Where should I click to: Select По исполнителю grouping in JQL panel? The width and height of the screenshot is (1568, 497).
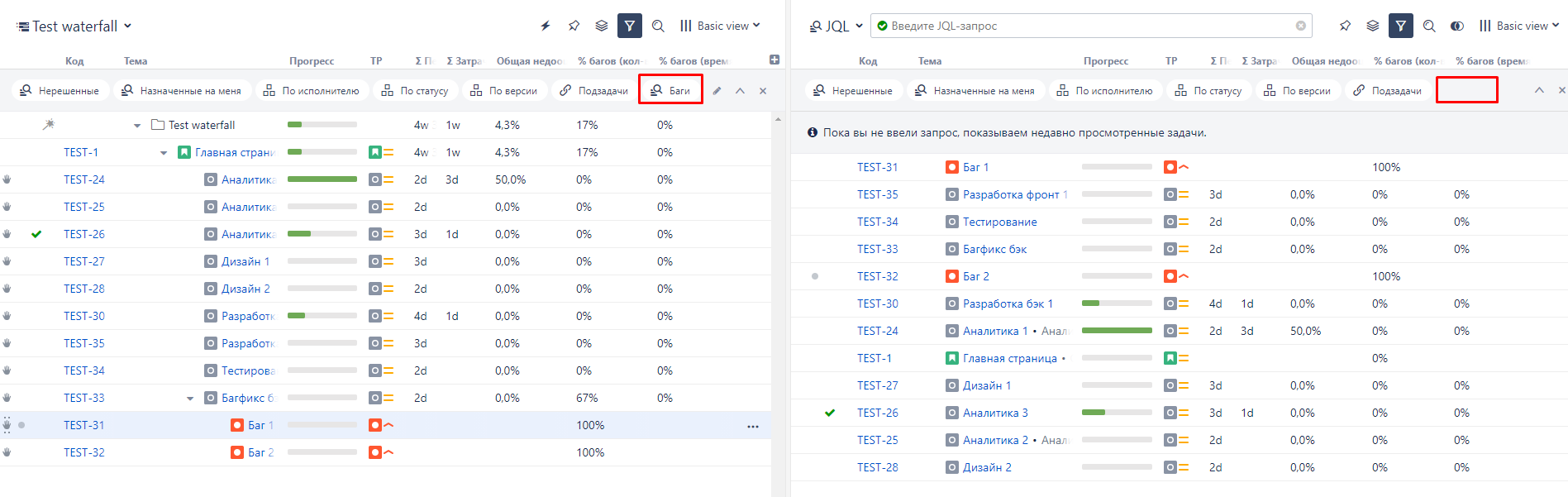click(1105, 91)
